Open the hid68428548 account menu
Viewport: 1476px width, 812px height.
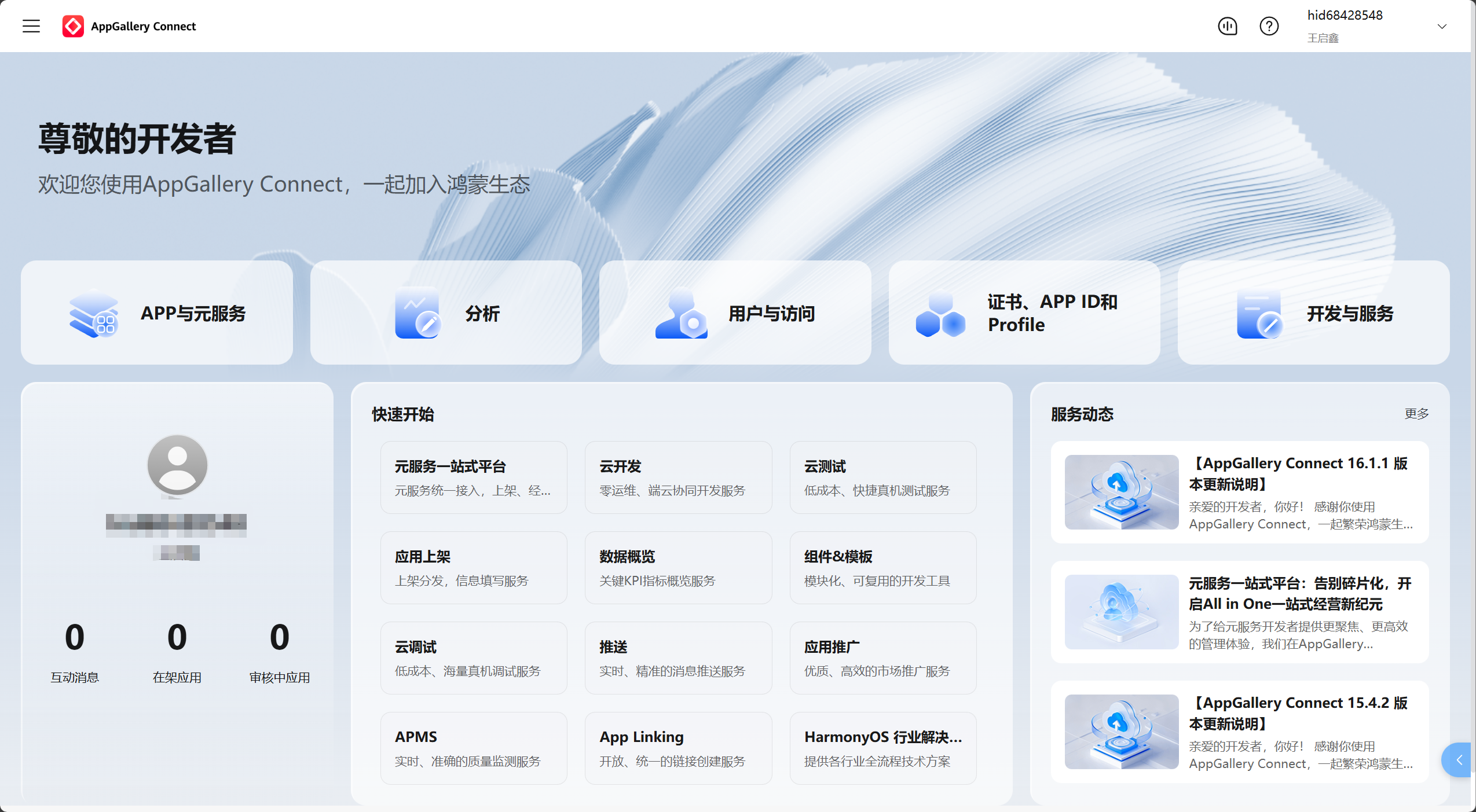[x=1345, y=16]
